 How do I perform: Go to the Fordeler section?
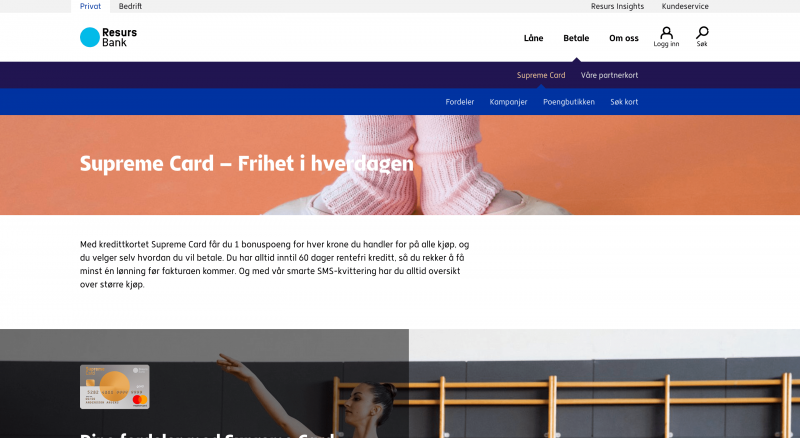[x=460, y=102]
